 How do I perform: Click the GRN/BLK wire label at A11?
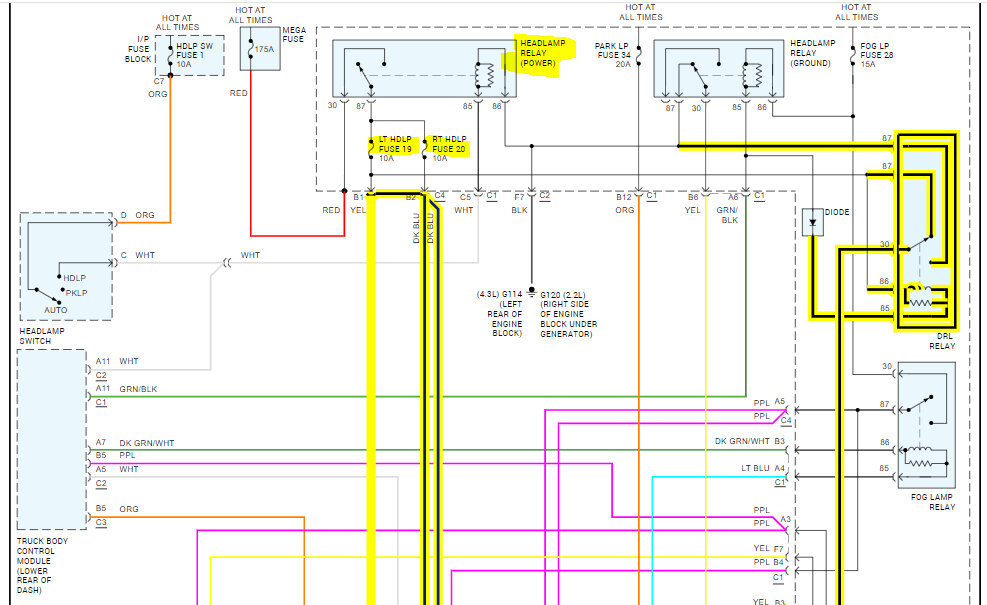click(138, 389)
